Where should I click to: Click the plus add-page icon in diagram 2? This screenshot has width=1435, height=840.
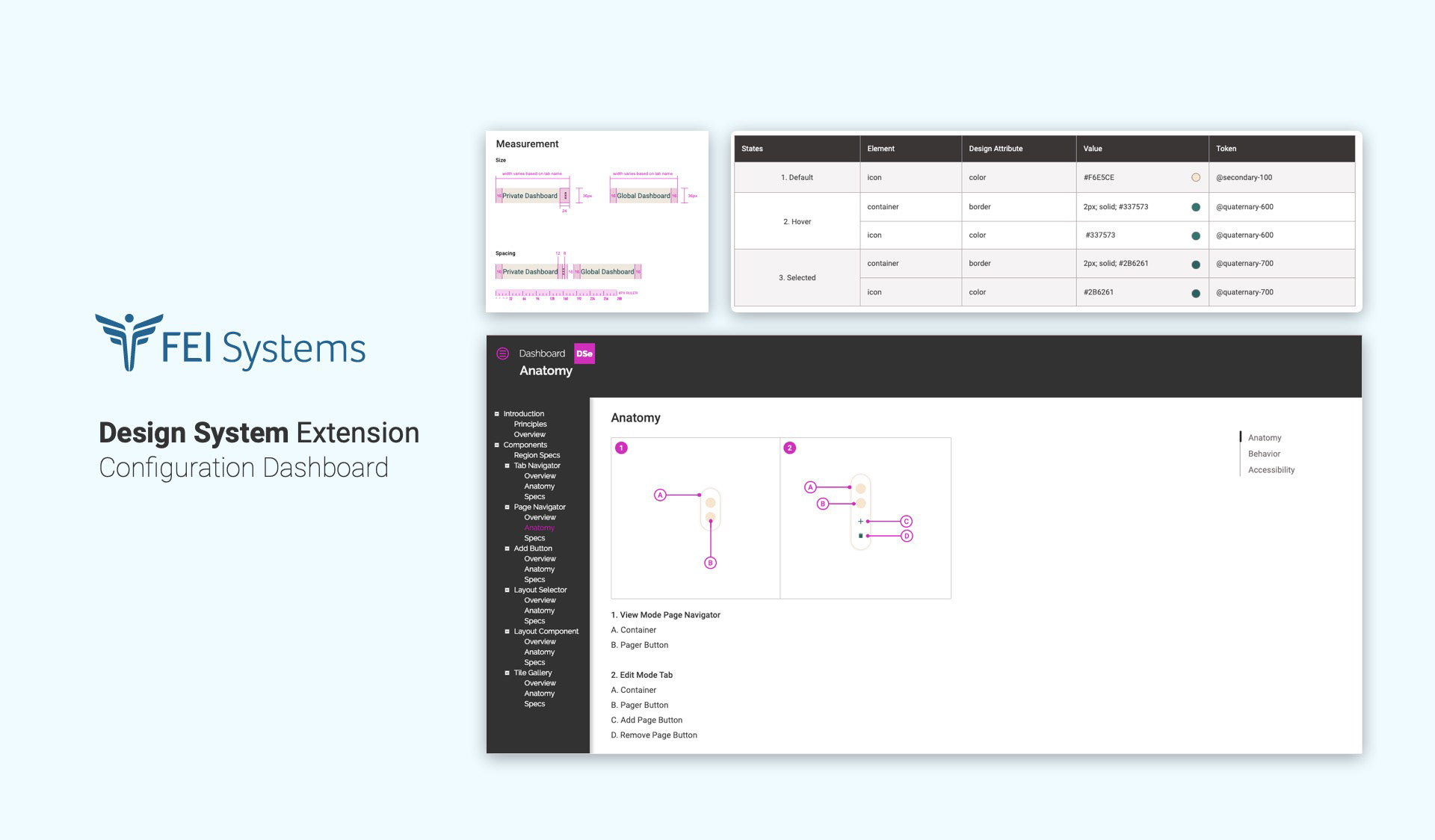click(861, 521)
